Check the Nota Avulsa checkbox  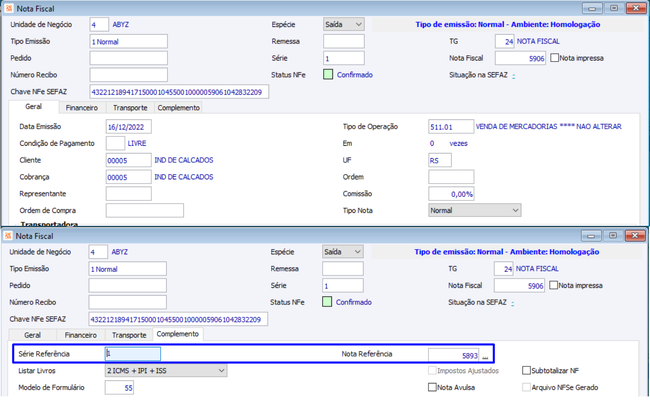(x=432, y=387)
